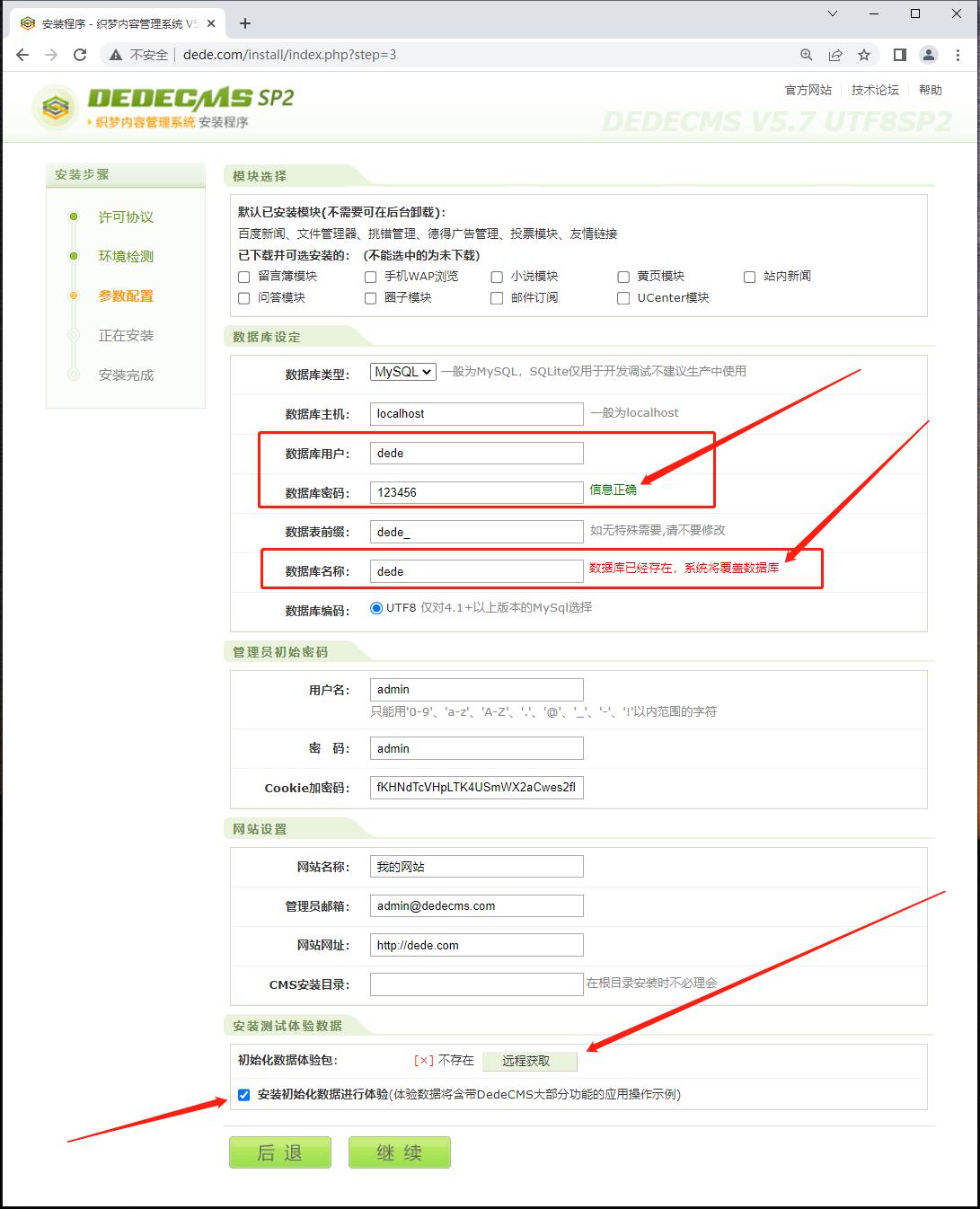The image size is (980, 1209).
Task: Click the green 信息正确 status text
Action: (x=613, y=490)
